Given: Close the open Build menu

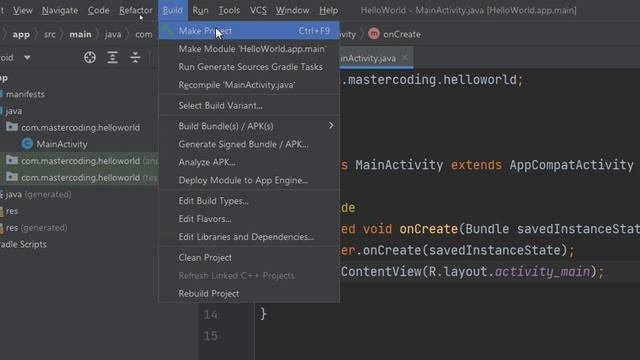Looking at the screenshot, I should point(173,10).
